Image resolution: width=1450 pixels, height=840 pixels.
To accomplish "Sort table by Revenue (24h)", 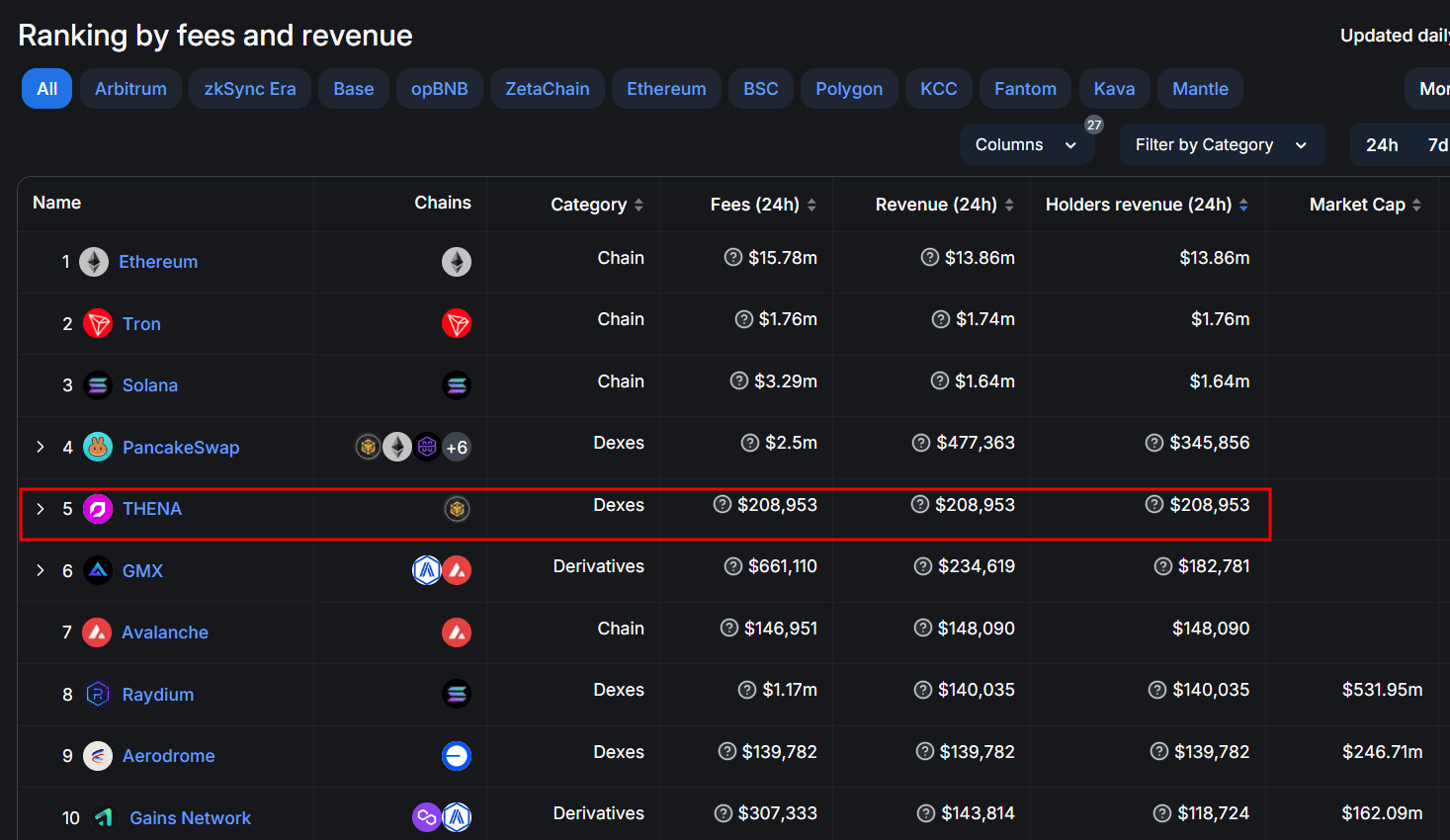I will pos(945,205).
